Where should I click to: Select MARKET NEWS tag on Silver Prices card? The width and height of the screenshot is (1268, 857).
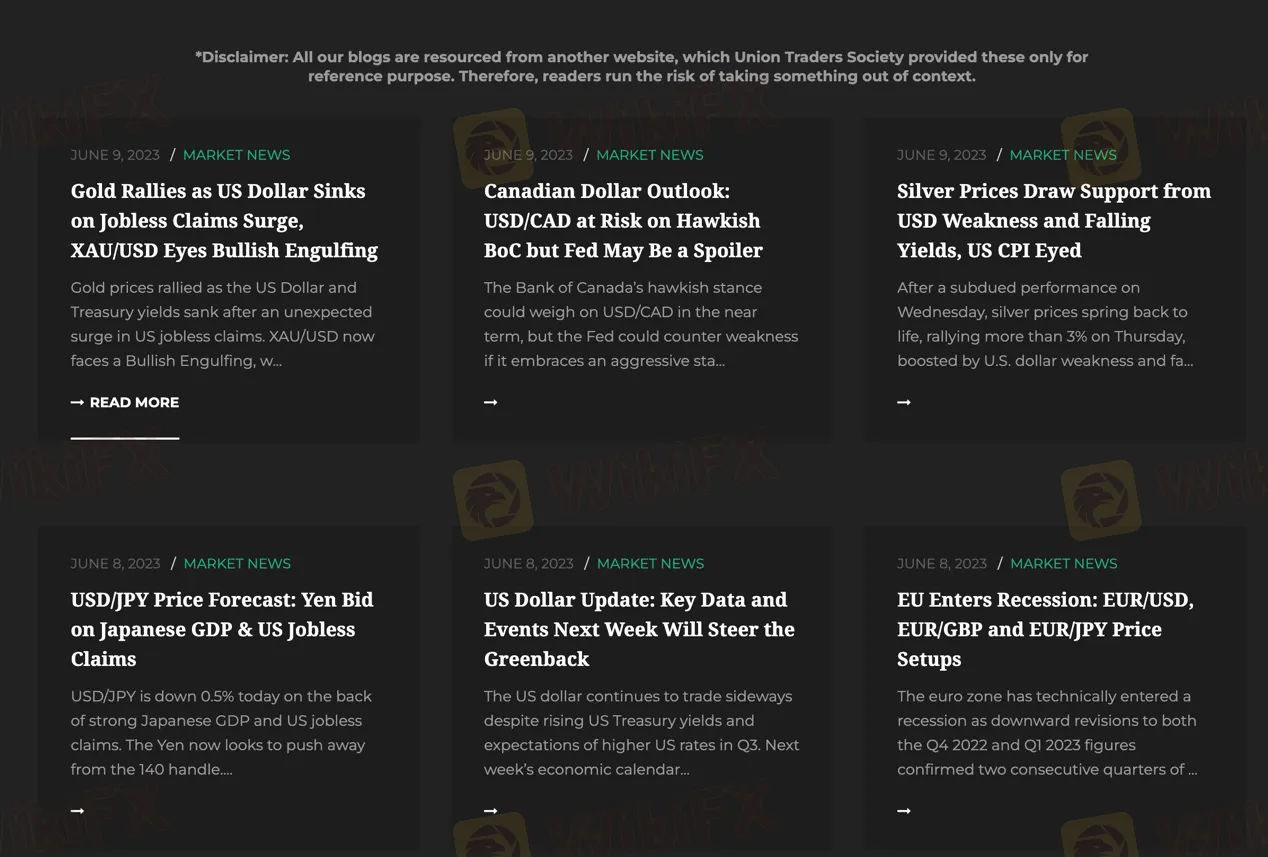1064,155
